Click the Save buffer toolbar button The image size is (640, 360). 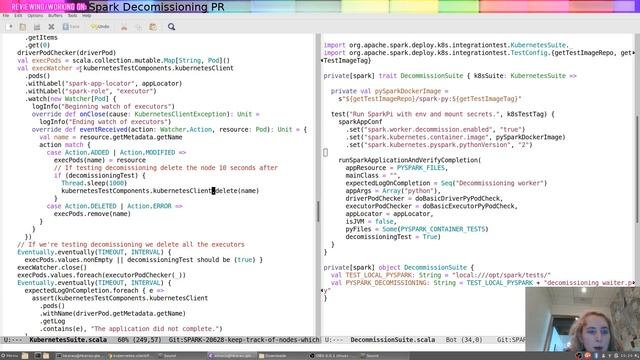pos(71,27)
